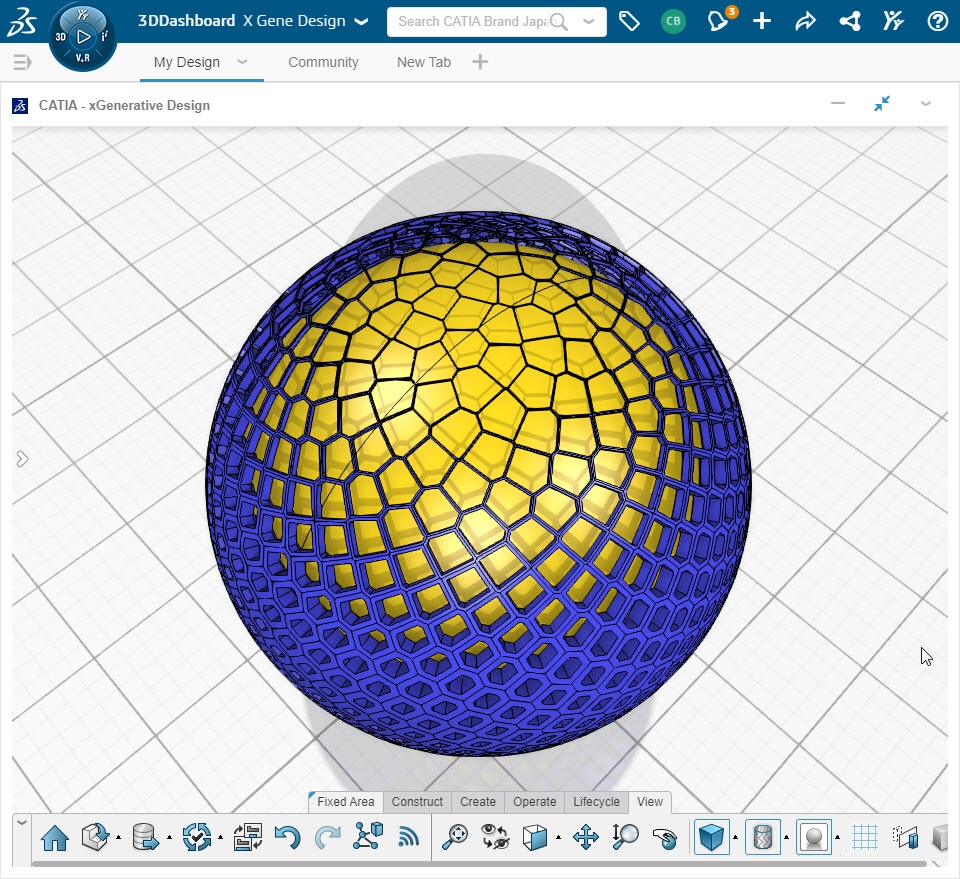Switch to the My Design tab

187,62
